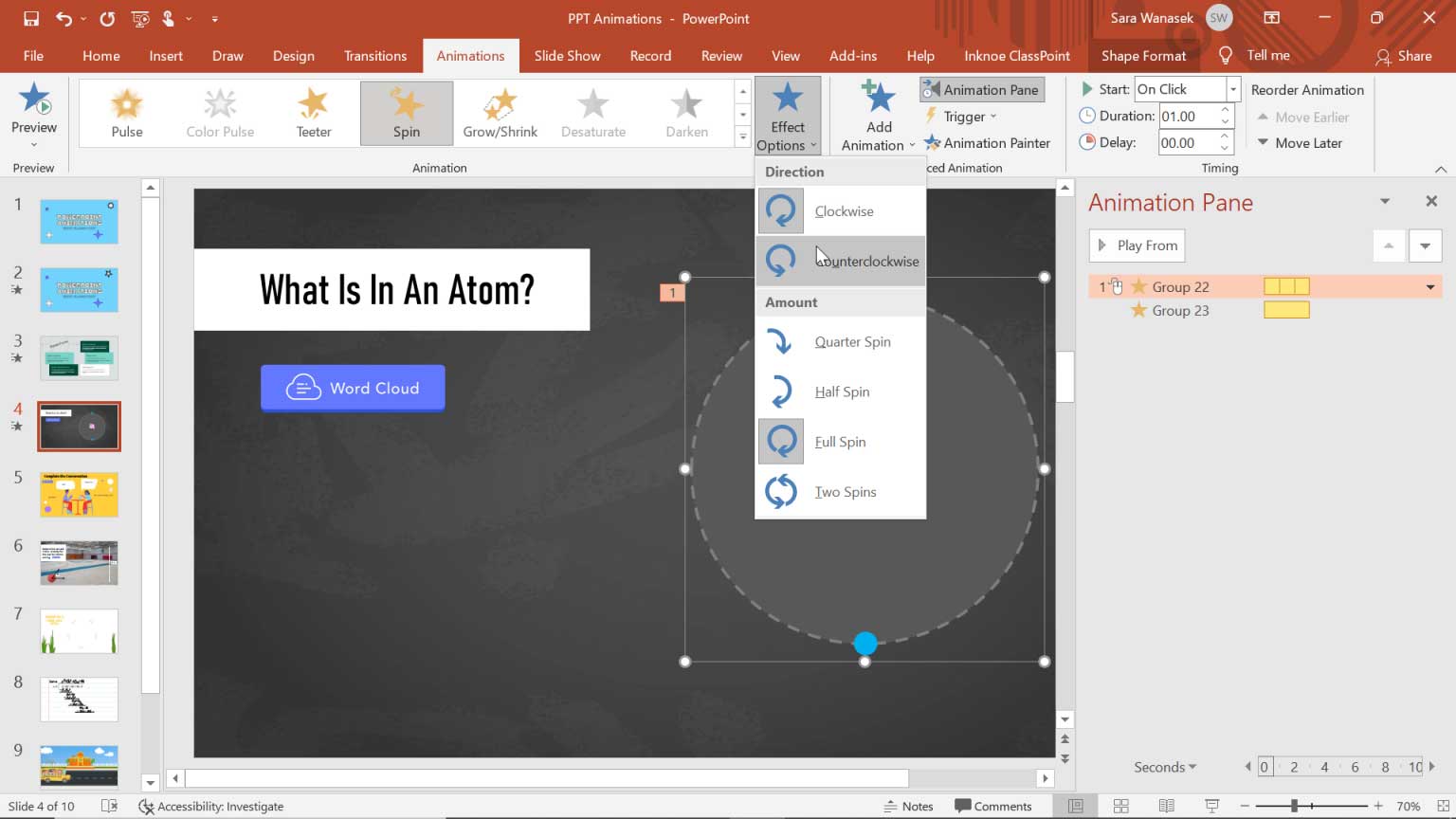The height and width of the screenshot is (819, 1456).
Task: Apply the Pulse animation
Action: tap(126, 112)
